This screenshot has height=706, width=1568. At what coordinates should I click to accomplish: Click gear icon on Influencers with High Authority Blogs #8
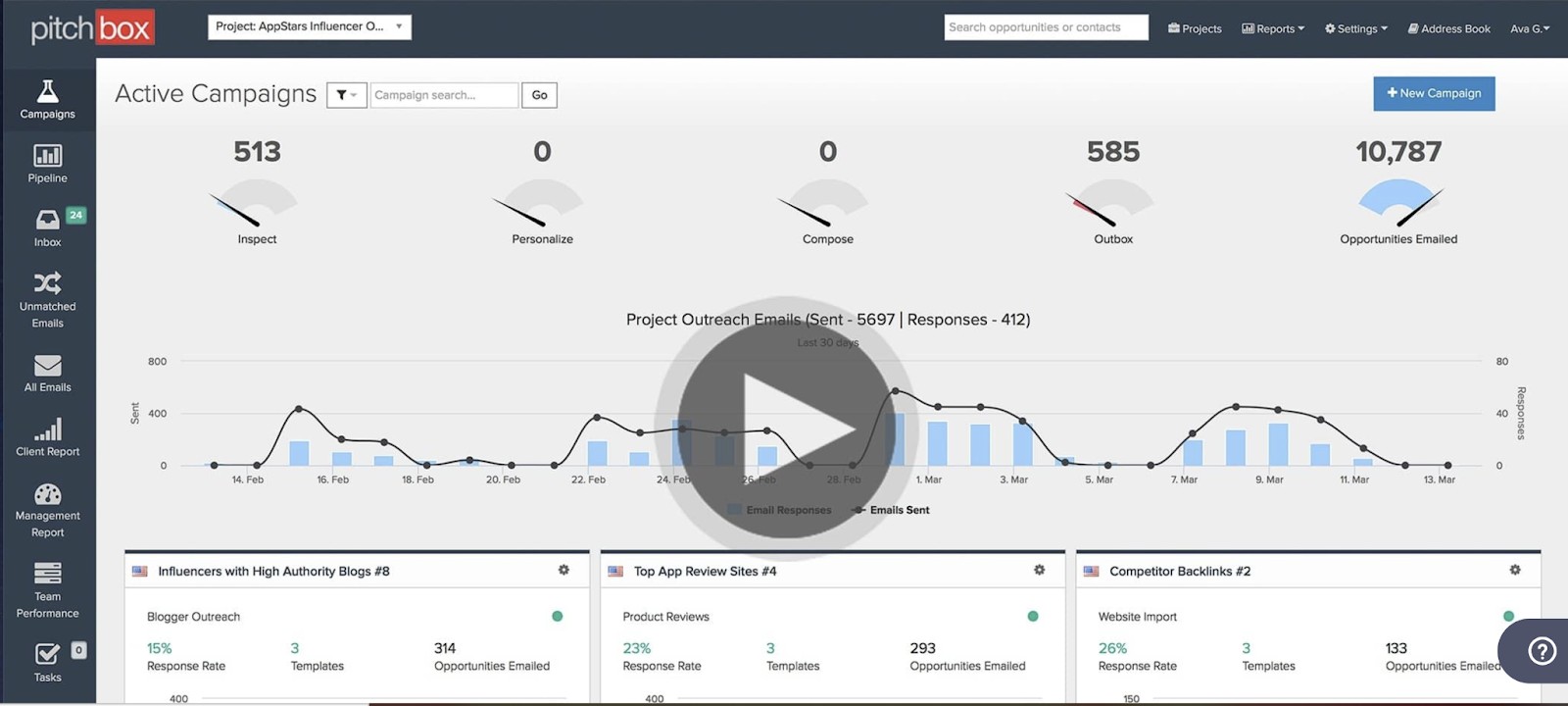[563, 570]
